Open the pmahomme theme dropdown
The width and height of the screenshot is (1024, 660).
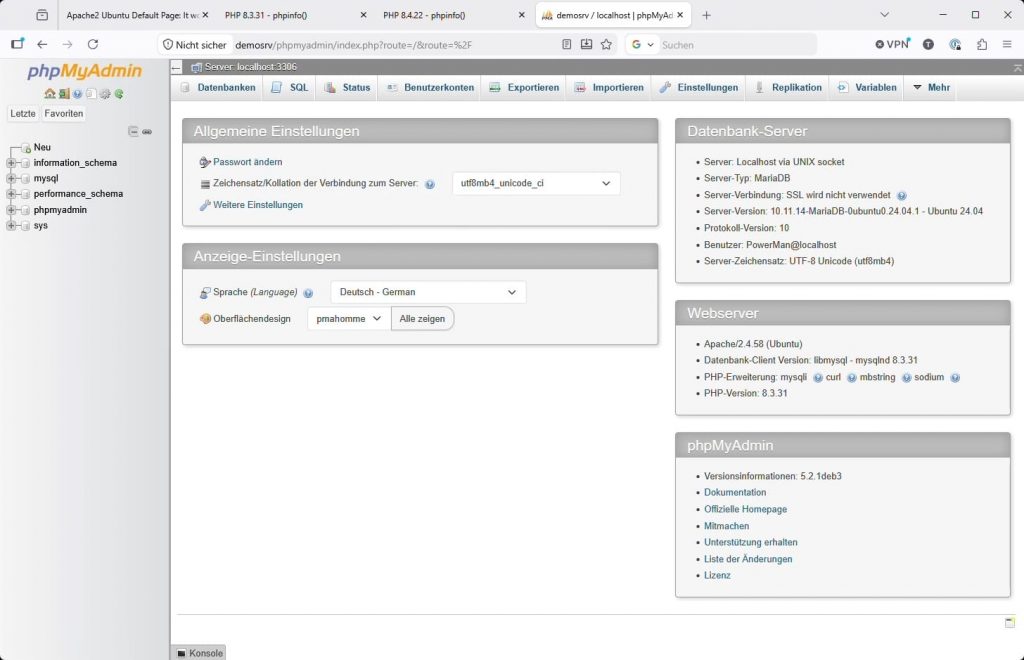pos(349,319)
